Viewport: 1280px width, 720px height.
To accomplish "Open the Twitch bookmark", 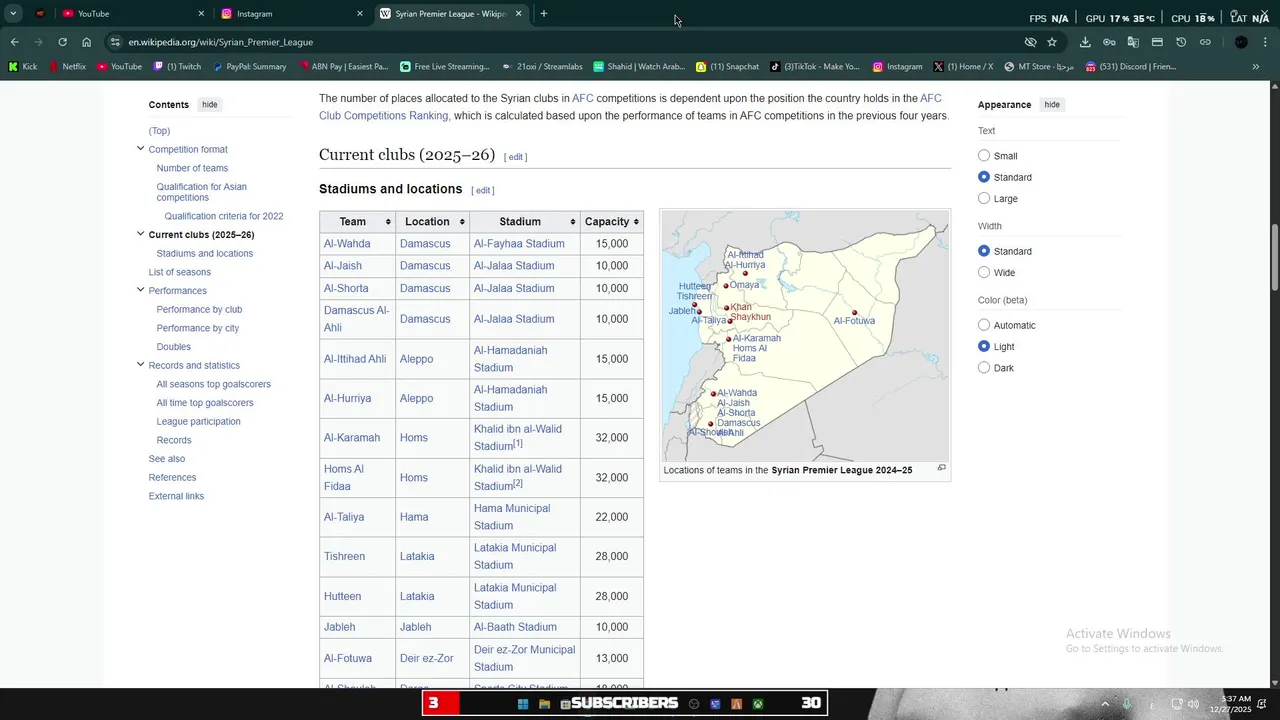I will click(177, 67).
